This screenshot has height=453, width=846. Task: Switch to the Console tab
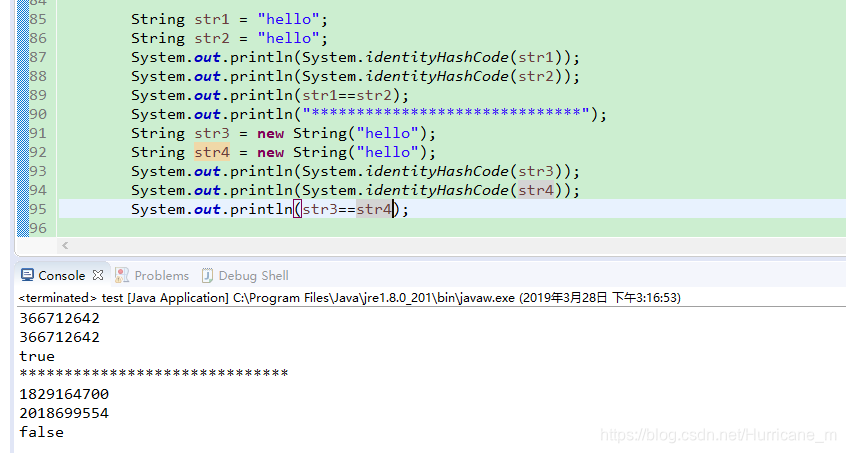[62, 276]
